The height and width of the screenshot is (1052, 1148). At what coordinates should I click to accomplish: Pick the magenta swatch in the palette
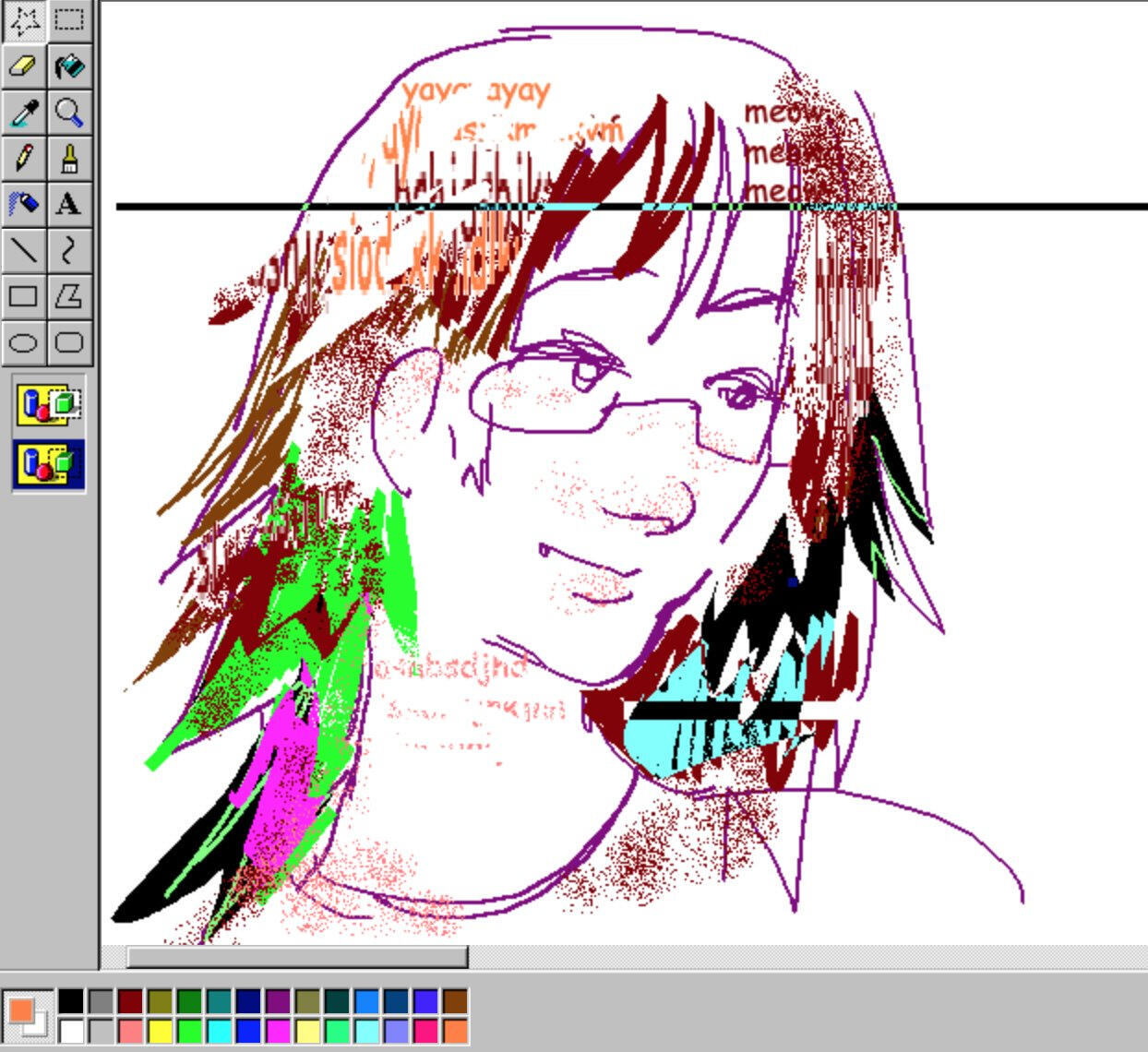pyautogui.click(x=278, y=1031)
